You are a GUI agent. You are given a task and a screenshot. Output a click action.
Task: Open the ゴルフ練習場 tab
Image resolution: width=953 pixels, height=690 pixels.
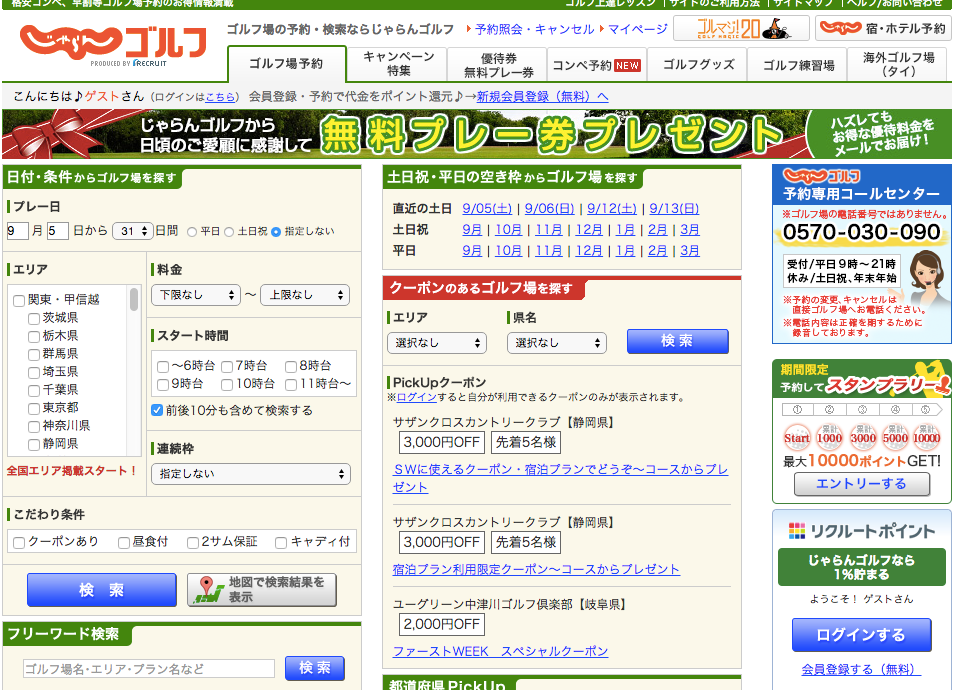point(797,64)
